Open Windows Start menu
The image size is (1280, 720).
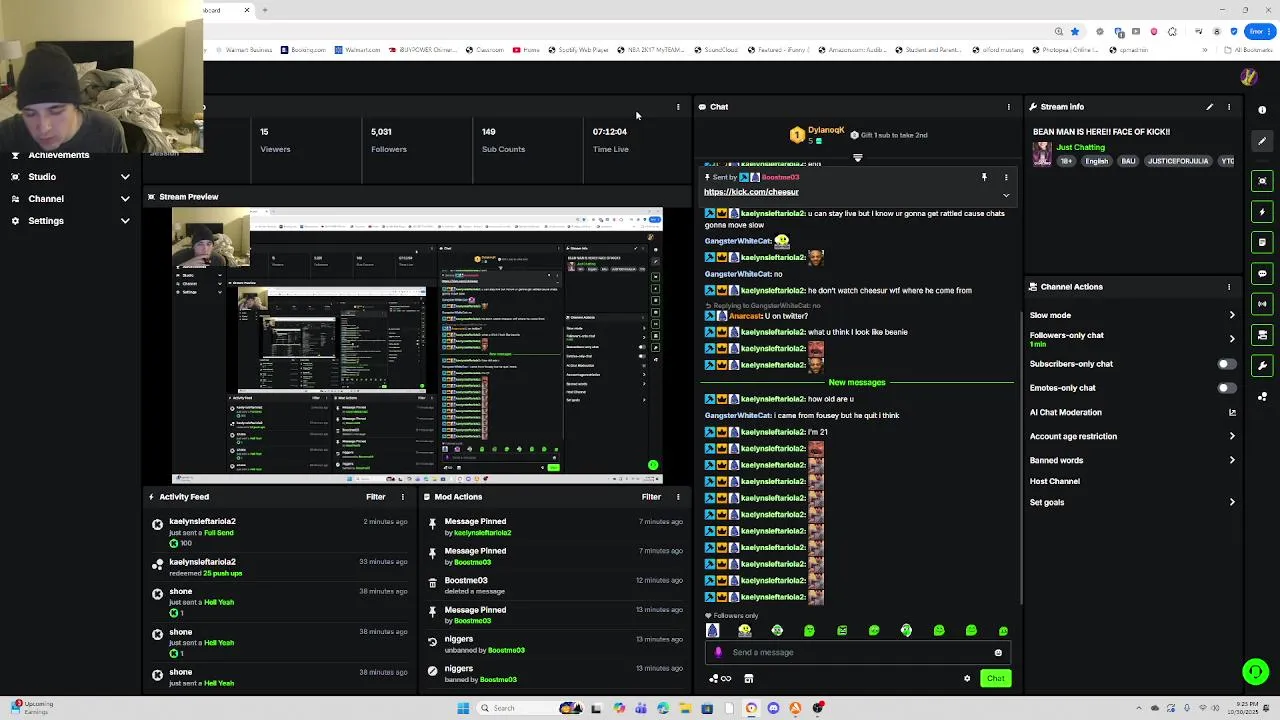point(463,708)
